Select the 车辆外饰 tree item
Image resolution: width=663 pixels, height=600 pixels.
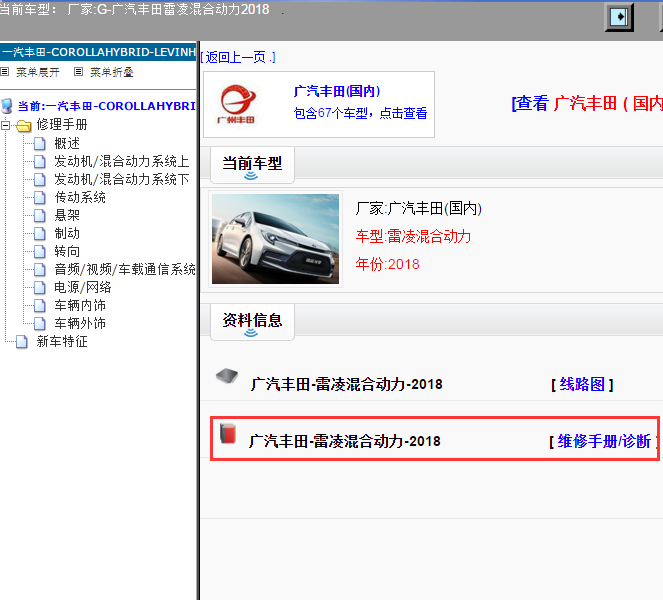click(x=80, y=323)
